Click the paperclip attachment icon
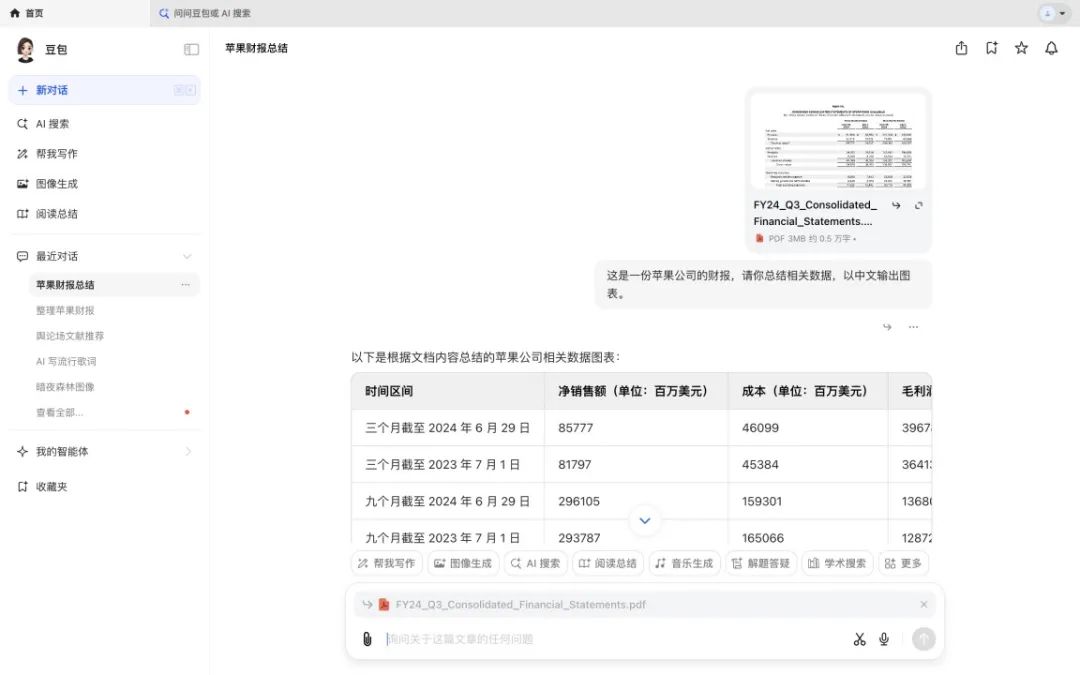 tap(367, 639)
